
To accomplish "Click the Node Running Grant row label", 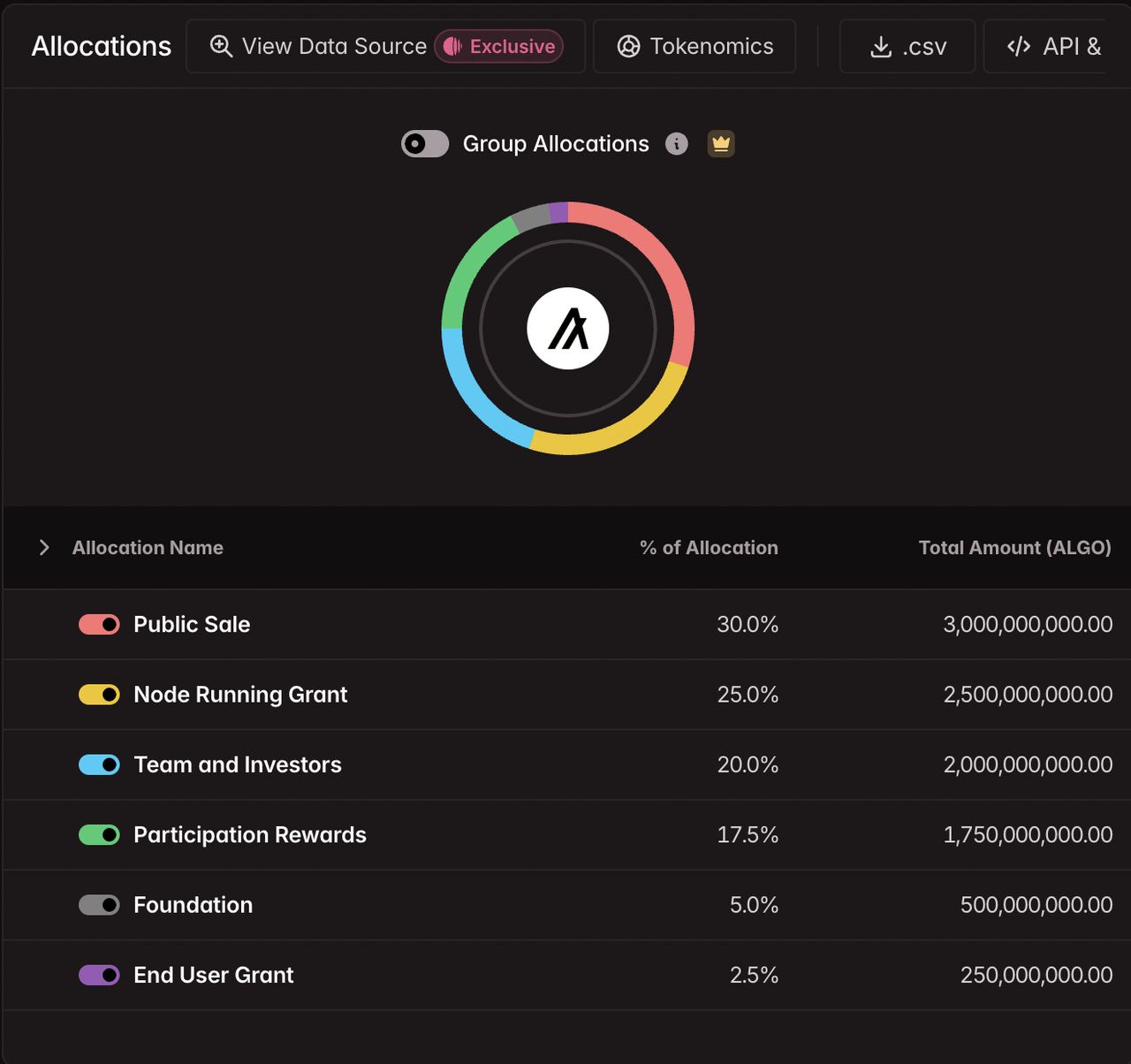I will click(240, 695).
